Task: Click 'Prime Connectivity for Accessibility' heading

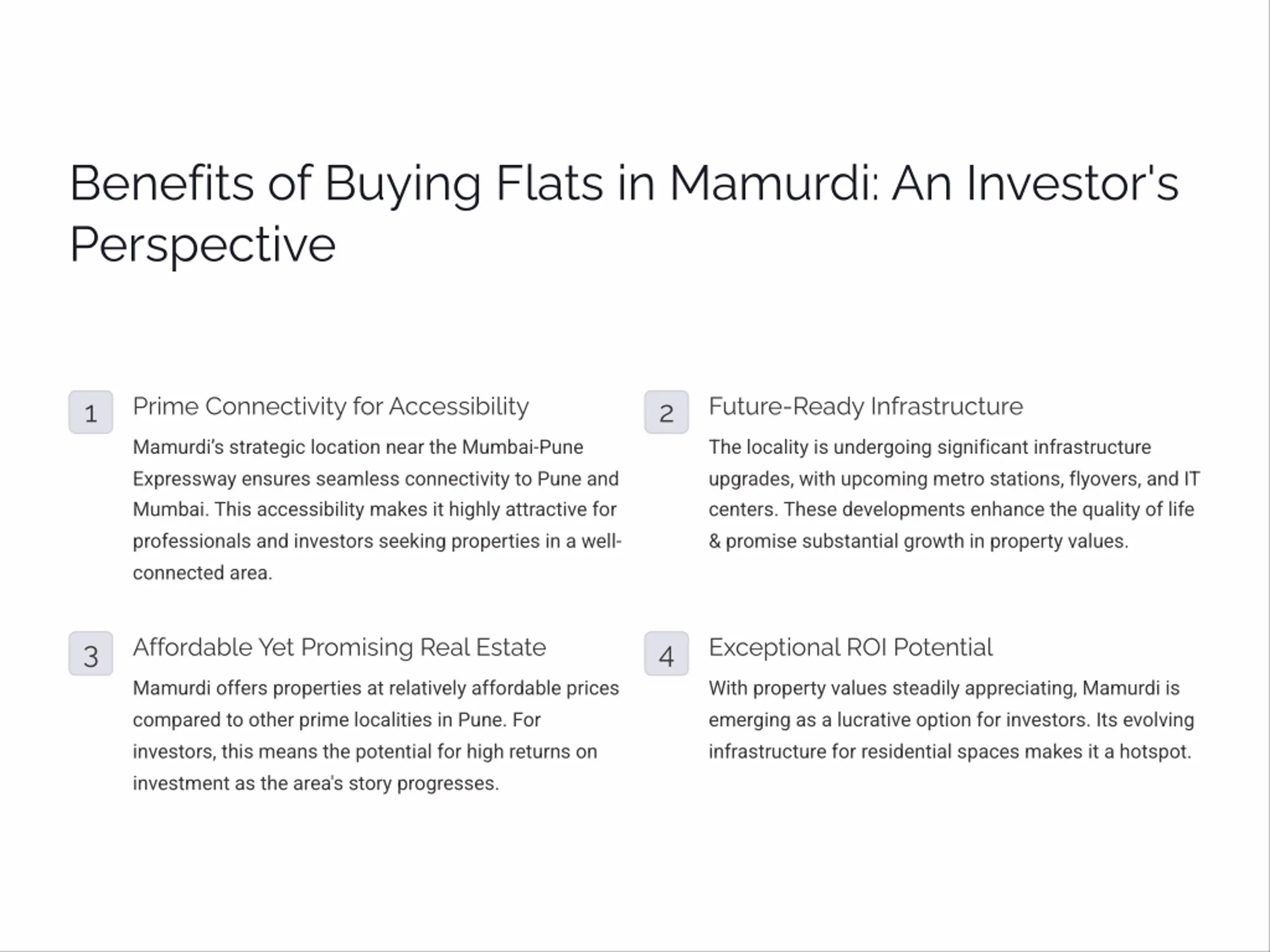Action: 331,406
